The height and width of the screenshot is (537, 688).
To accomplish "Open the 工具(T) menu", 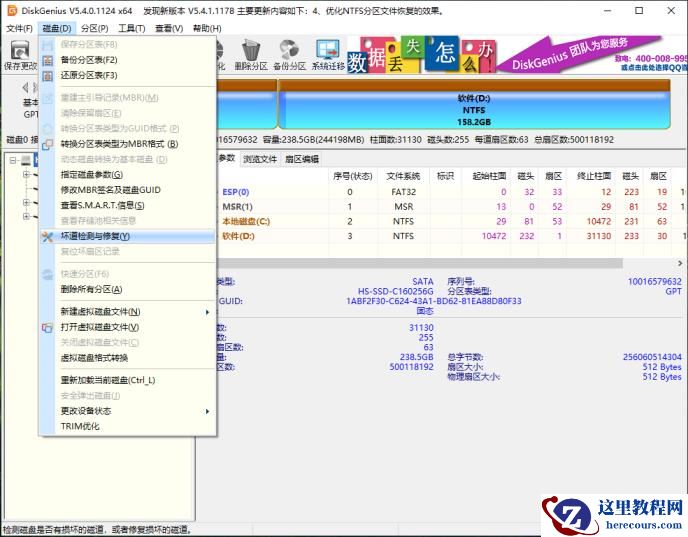I will pos(132,29).
